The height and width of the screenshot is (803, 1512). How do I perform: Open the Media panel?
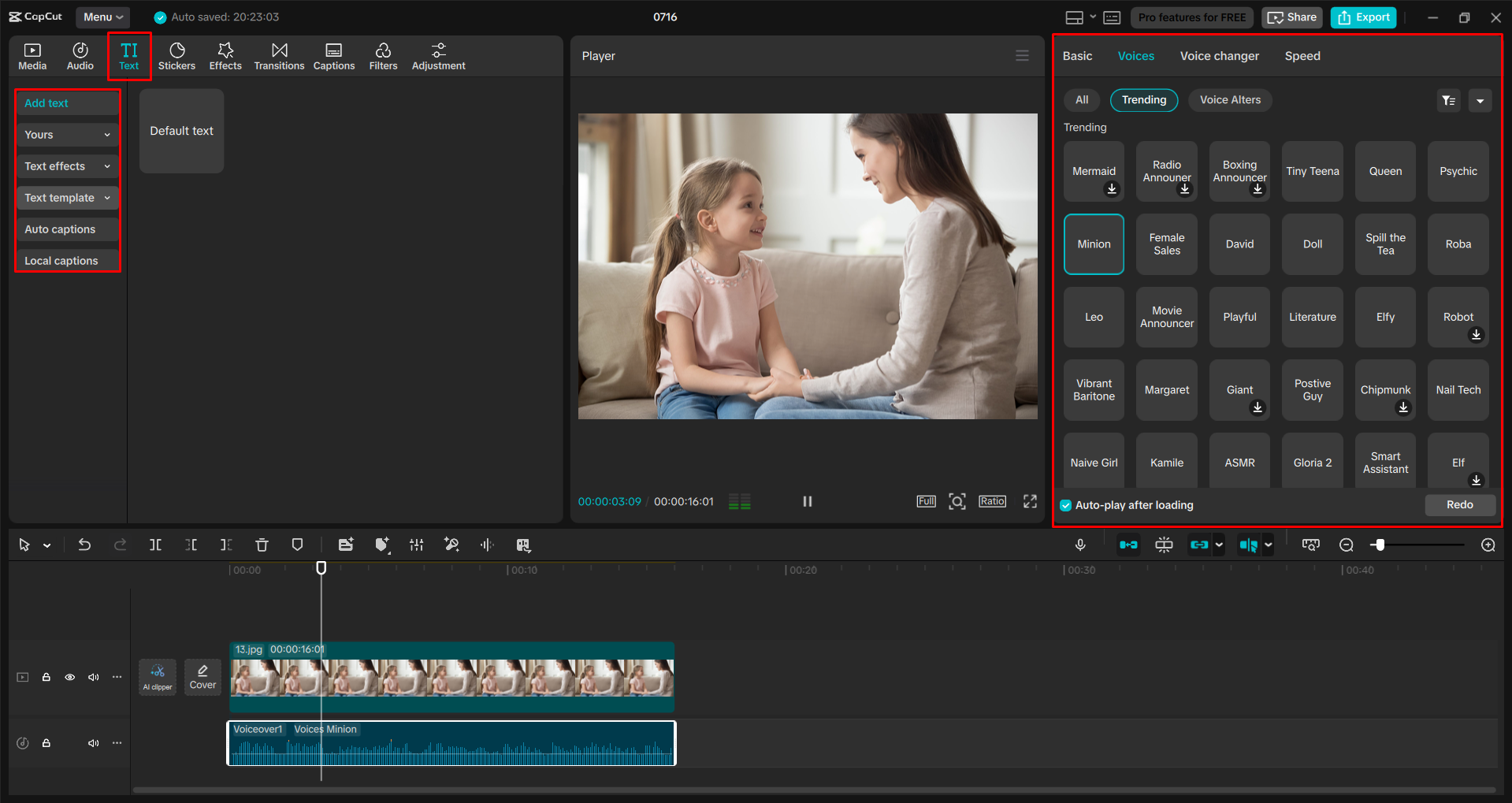[x=32, y=55]
